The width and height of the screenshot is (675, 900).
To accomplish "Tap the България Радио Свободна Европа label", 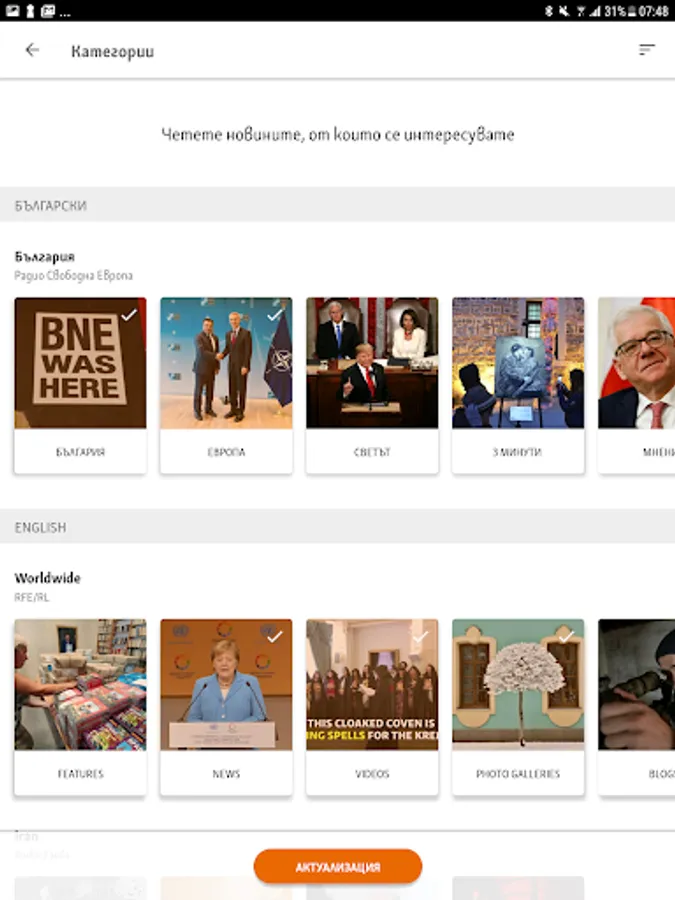I will coord(73,265).
